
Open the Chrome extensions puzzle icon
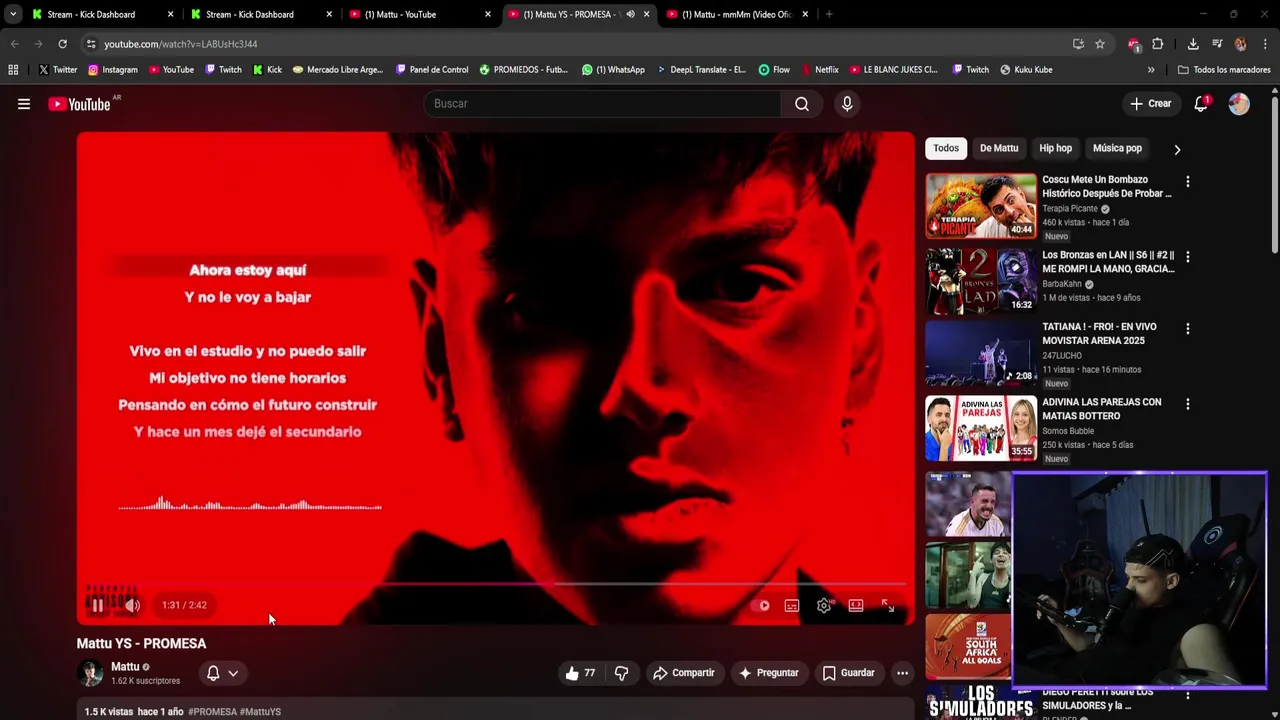(1158, 44)
